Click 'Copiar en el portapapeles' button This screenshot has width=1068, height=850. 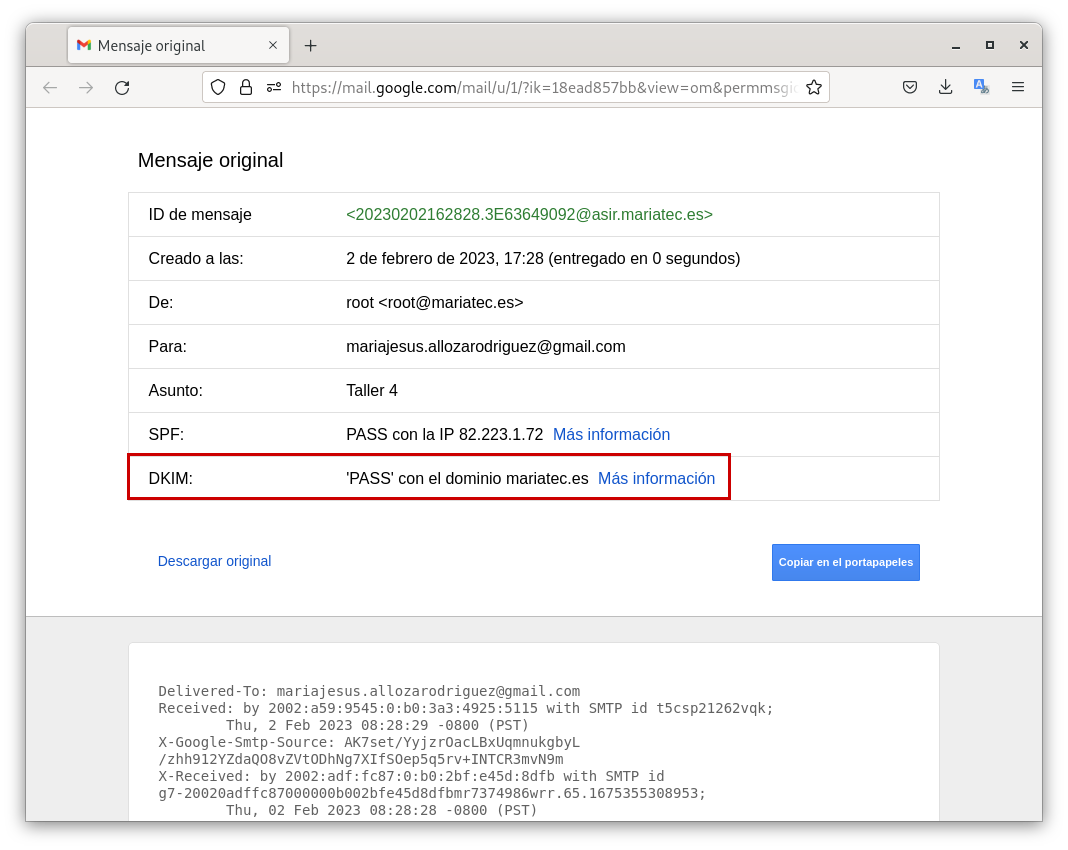coord(845,562)
